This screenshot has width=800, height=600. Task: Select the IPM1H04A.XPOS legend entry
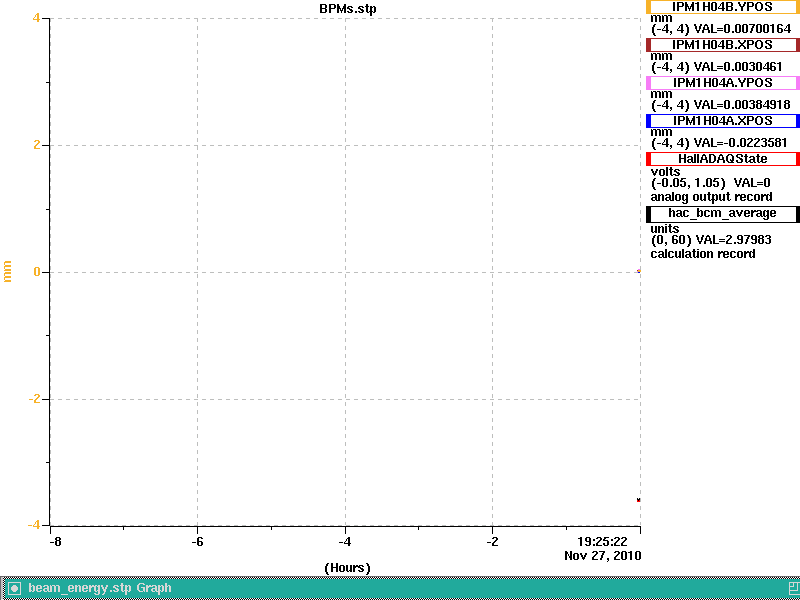[722, 121]
